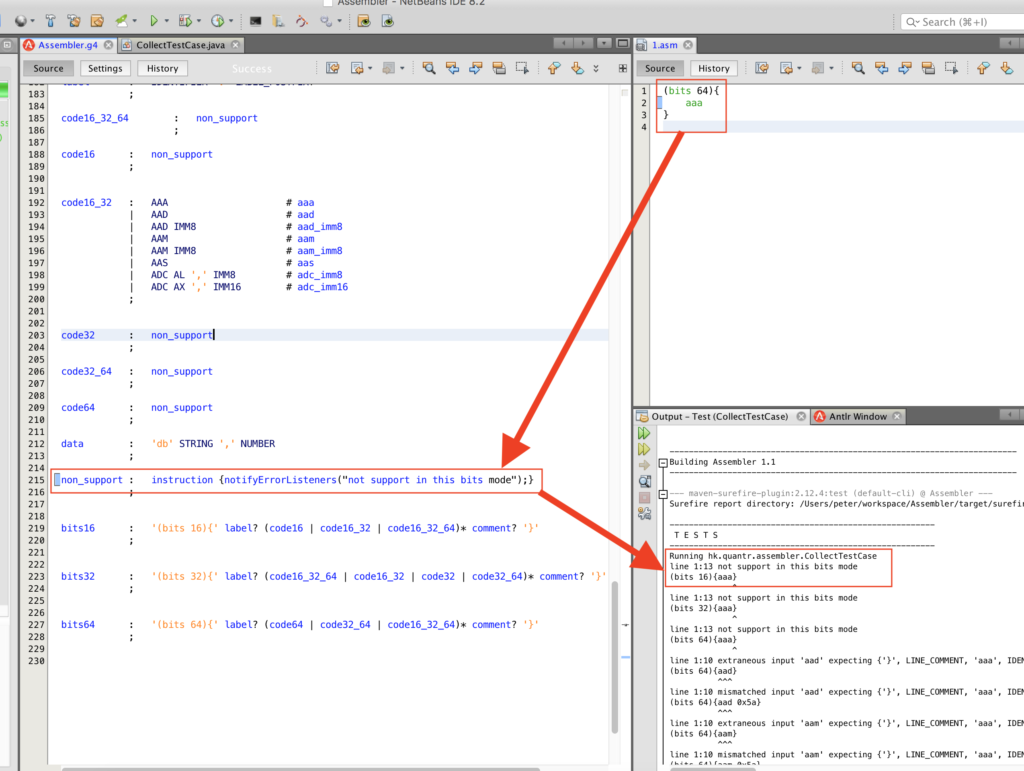1024x771 pixels.
Task: Click Previous Bookmark in 1.asm toolbar
Action: 983,68
